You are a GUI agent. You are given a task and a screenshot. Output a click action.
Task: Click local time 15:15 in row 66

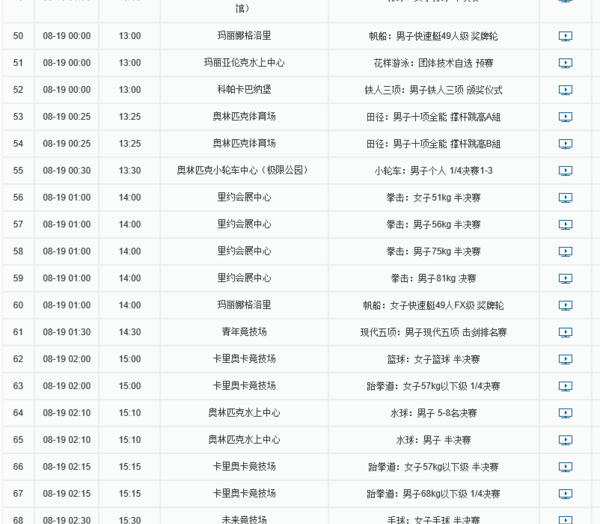click(130, 467)
